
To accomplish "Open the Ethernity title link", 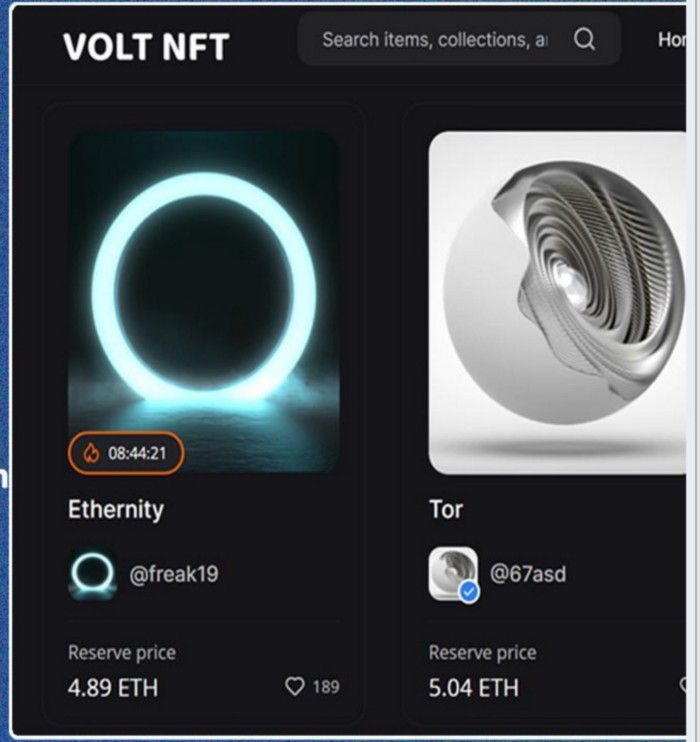I will point(116,509).
